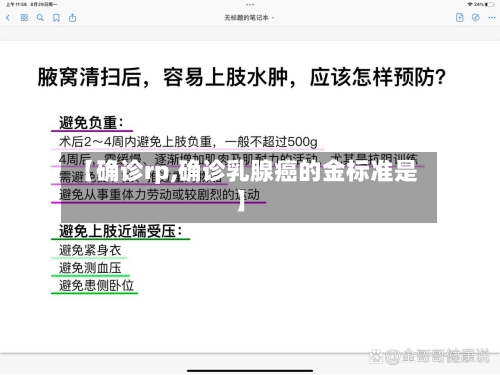Tap the home indicator bar
500x375 pixels.
(250, 370)
